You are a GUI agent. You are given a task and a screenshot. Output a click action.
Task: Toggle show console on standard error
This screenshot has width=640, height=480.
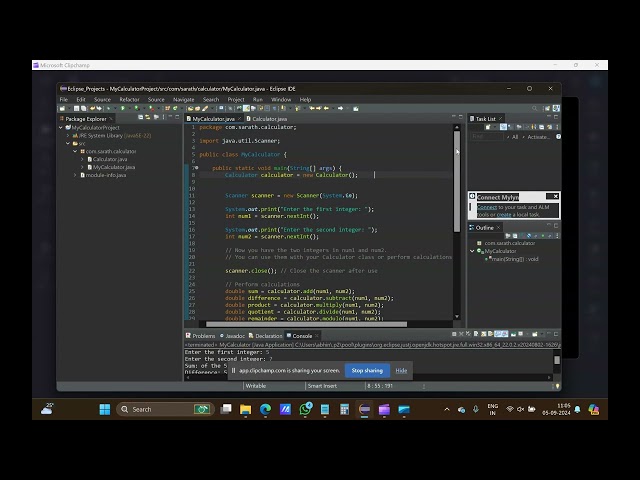pos(505,334)
